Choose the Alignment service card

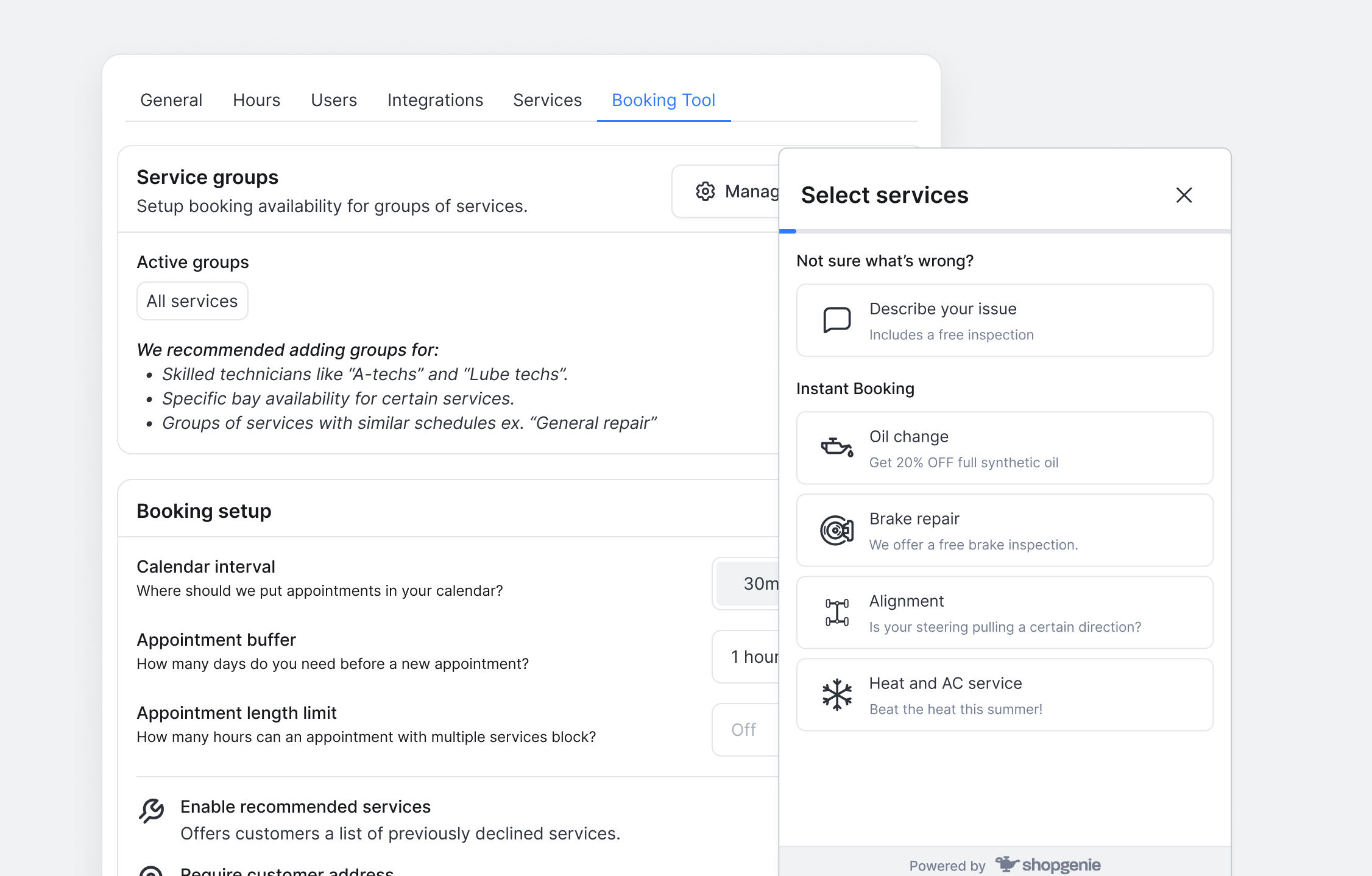click(1004, 613)
